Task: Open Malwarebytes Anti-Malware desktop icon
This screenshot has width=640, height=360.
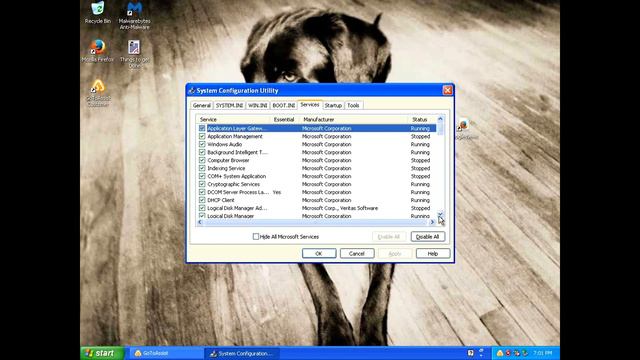Action: [134, 15]
